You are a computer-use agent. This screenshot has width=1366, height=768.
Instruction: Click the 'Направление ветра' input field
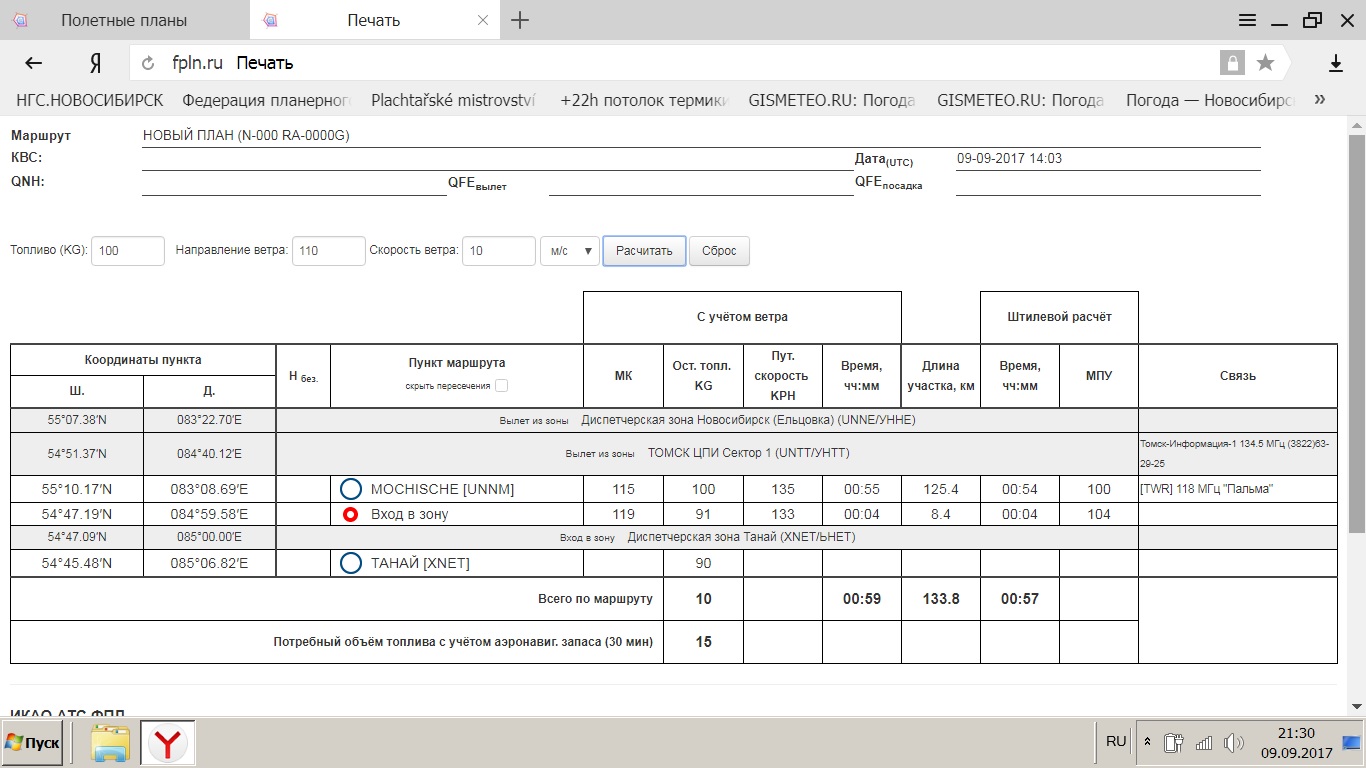click(328, 251)
